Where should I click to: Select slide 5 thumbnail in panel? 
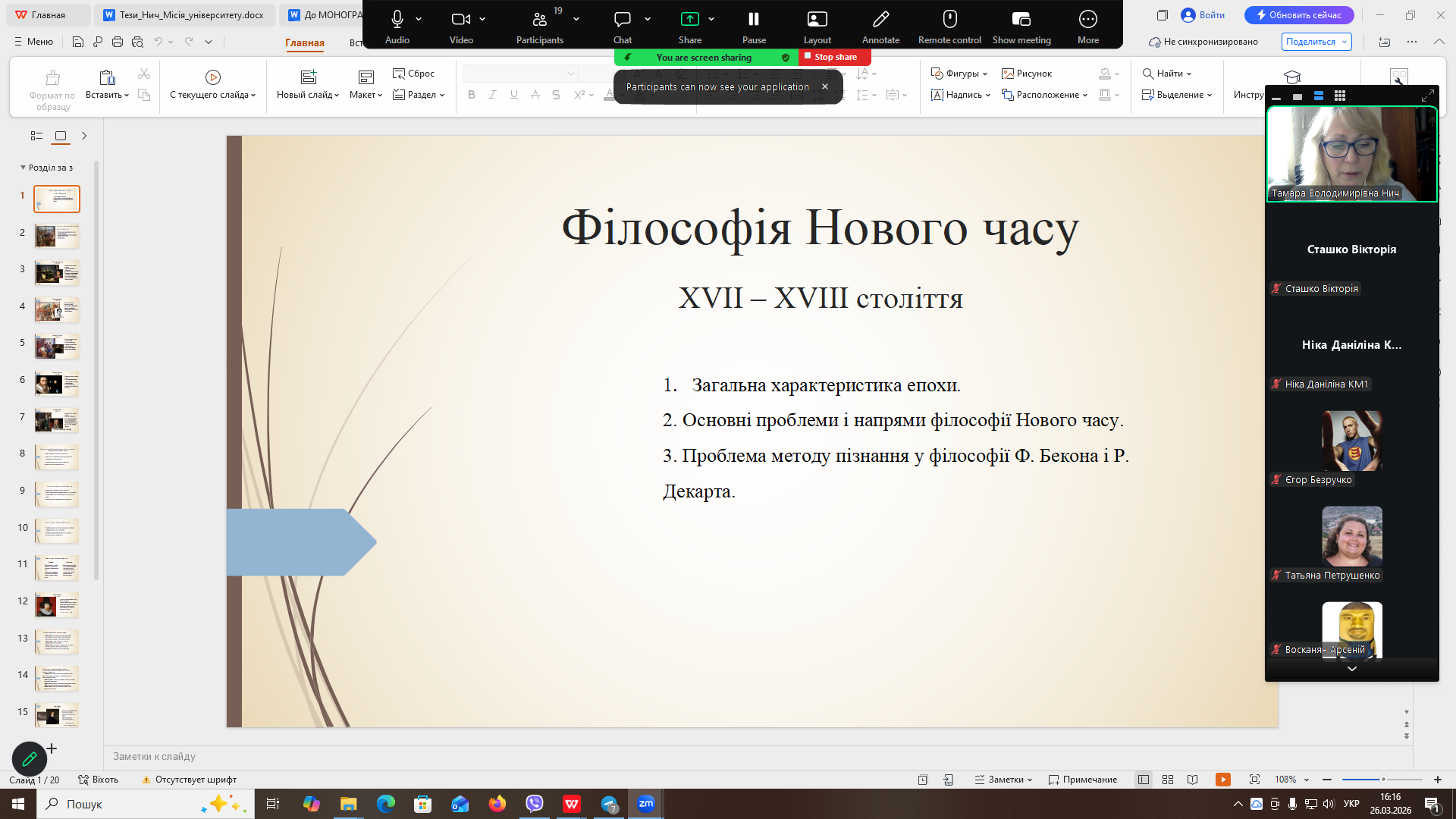57,347
